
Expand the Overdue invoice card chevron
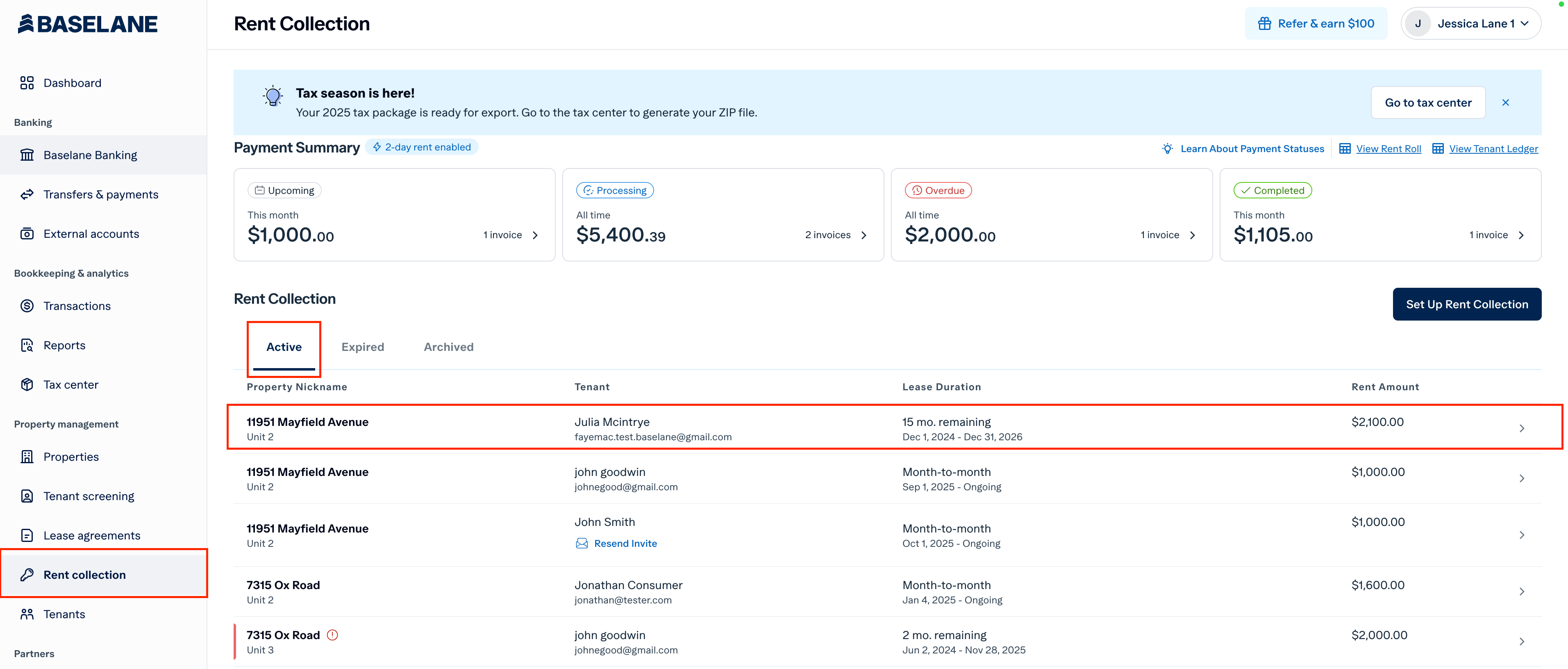click(x=1193, y=235)
